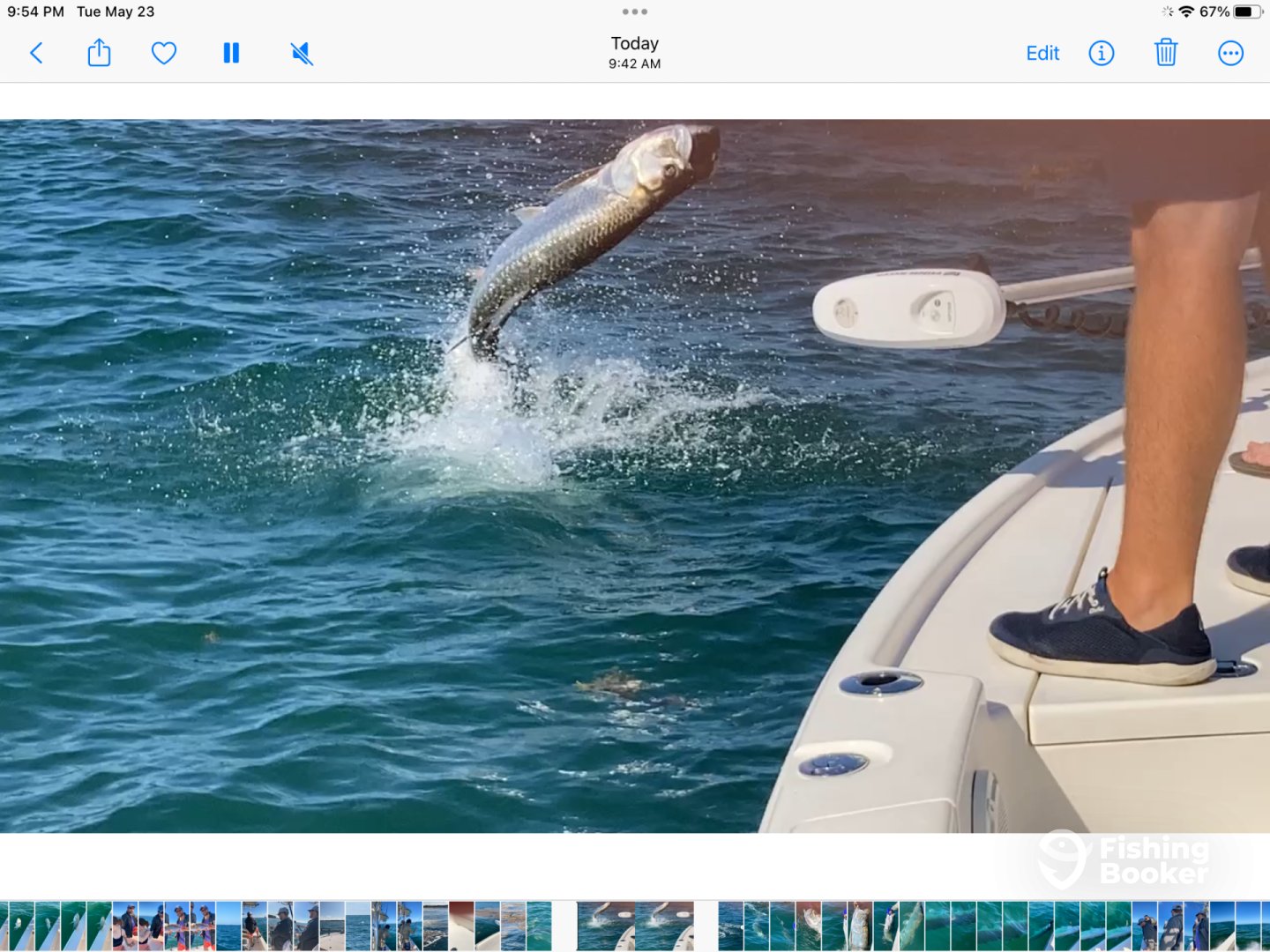Tap the Edit button
The width and height of the screenshot is (1270, 952).
1042,53
